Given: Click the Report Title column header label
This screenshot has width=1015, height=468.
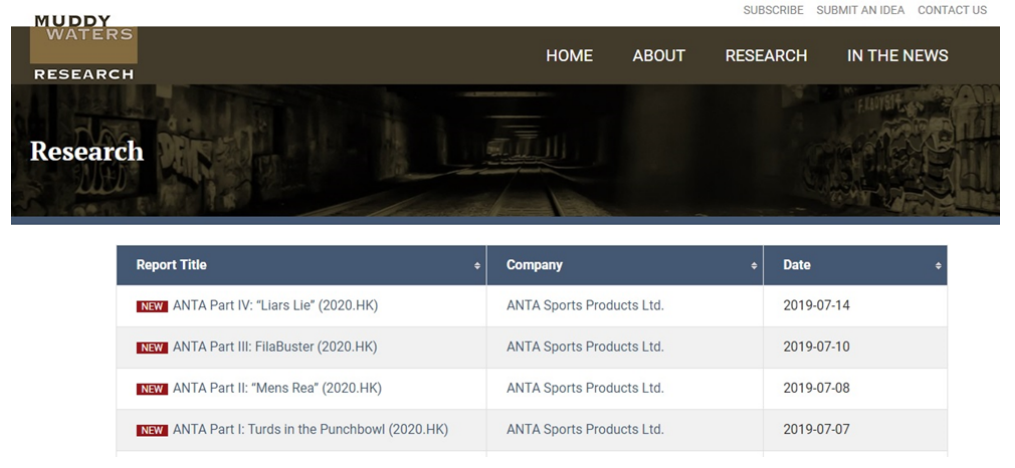Looking at the screenshot, I should [x=172, y=265].
